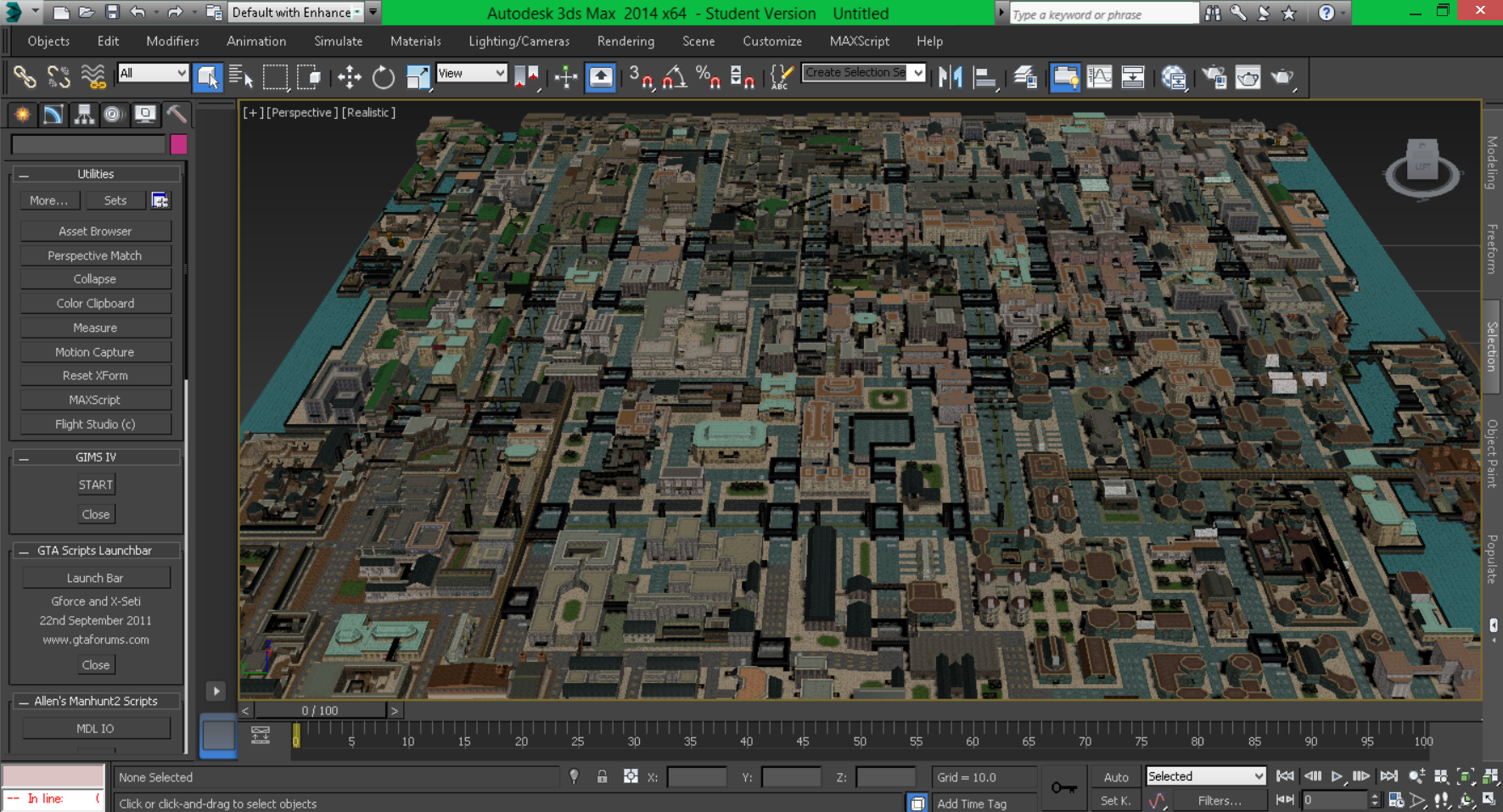1503x812 pixels.
Task: Click the Unlink Selection tool
Action: pos(59,77)
